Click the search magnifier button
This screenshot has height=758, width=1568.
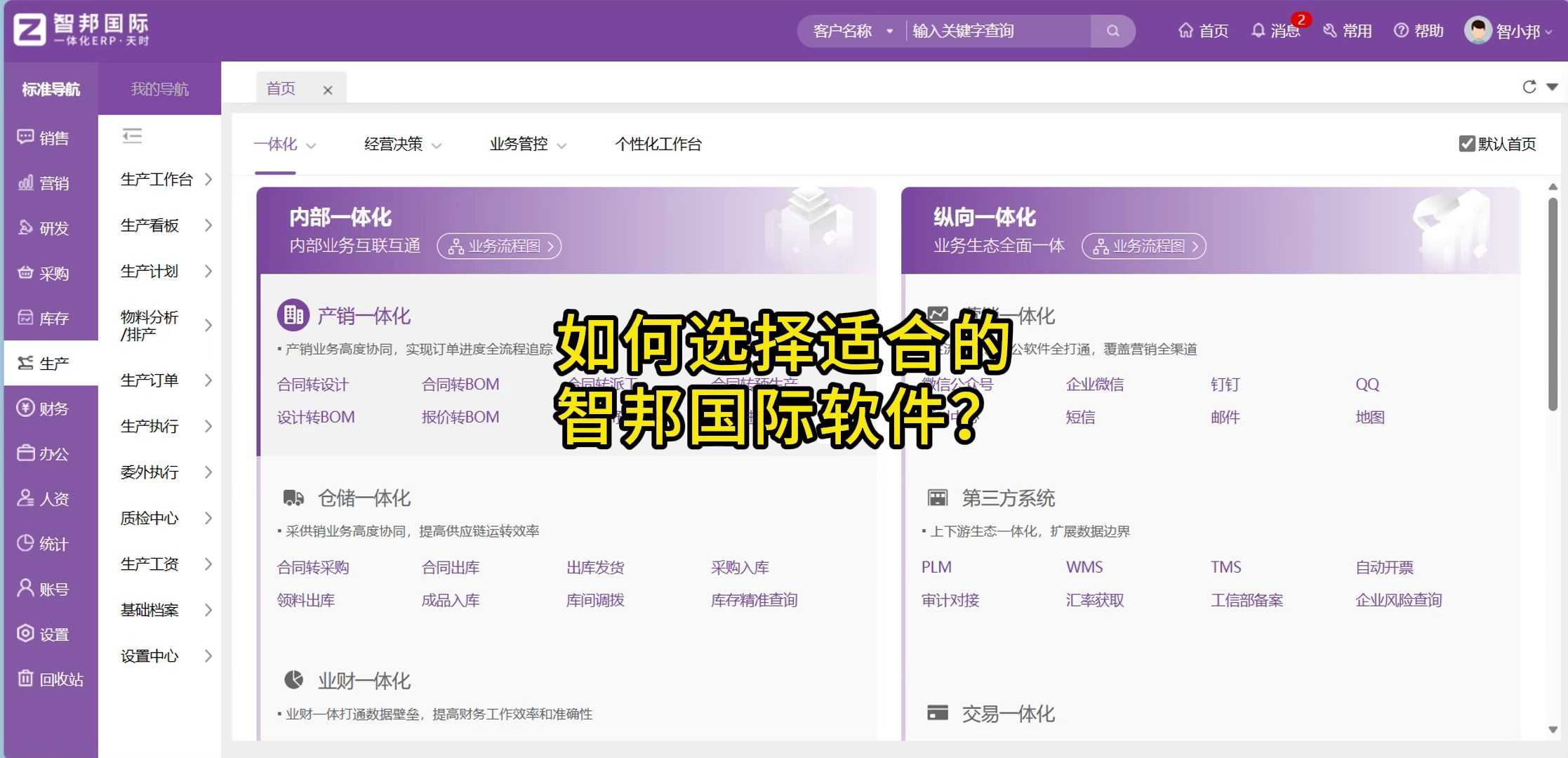[1112, 31]
